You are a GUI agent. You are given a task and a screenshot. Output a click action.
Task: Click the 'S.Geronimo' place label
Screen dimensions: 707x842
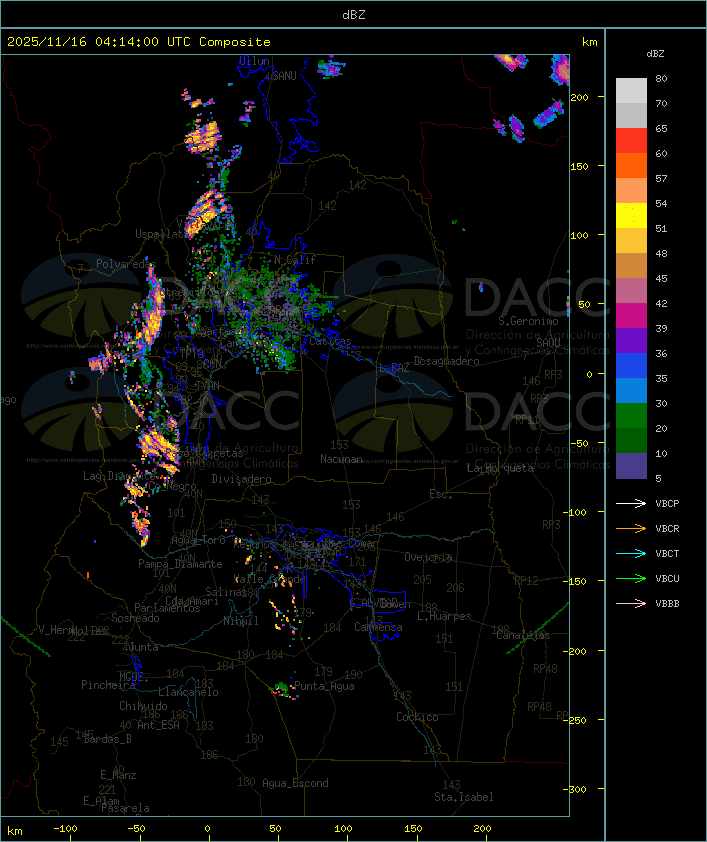tap(528, 321)
